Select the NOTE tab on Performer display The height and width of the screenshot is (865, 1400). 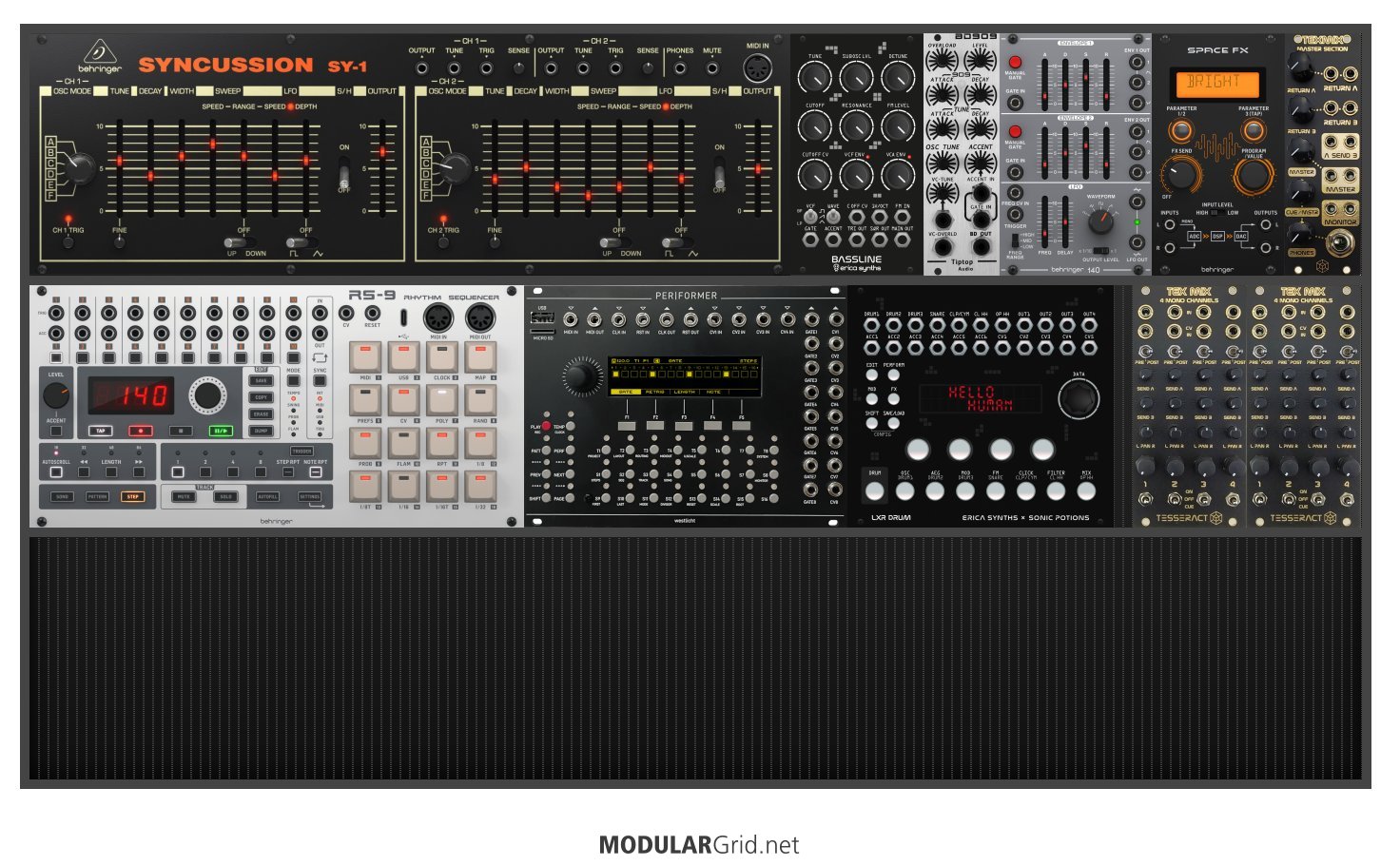click(x=714, y=392)
